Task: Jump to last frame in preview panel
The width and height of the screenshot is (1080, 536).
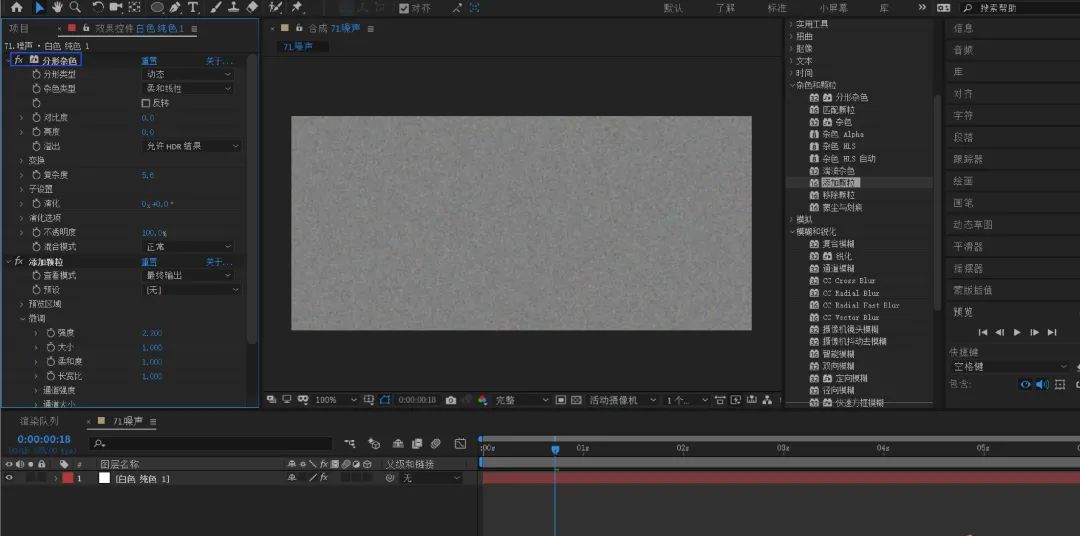Action: [1052, 332]
